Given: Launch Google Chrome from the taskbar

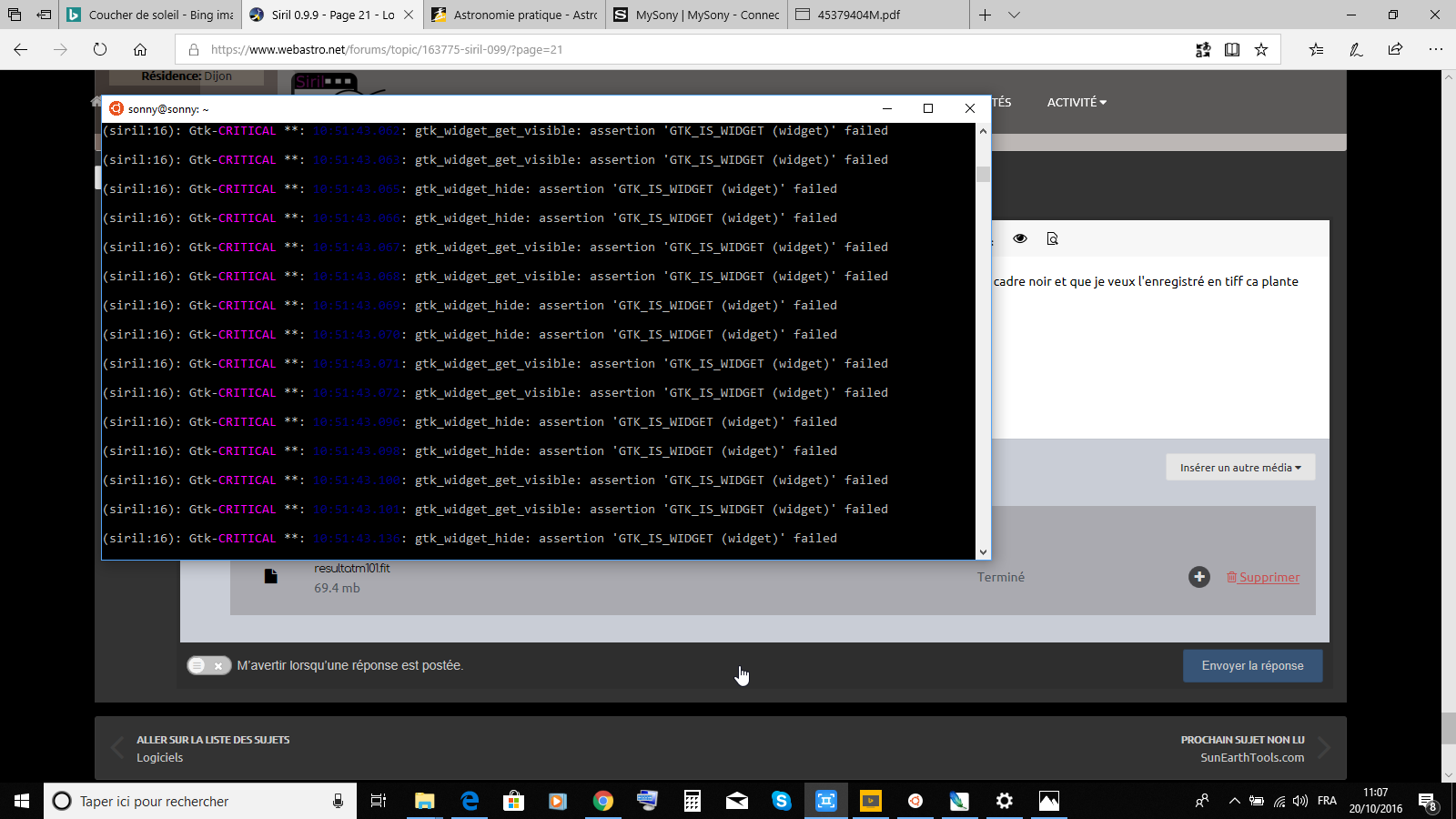Looking at the screenshot, I should click(x=603, y=801).
